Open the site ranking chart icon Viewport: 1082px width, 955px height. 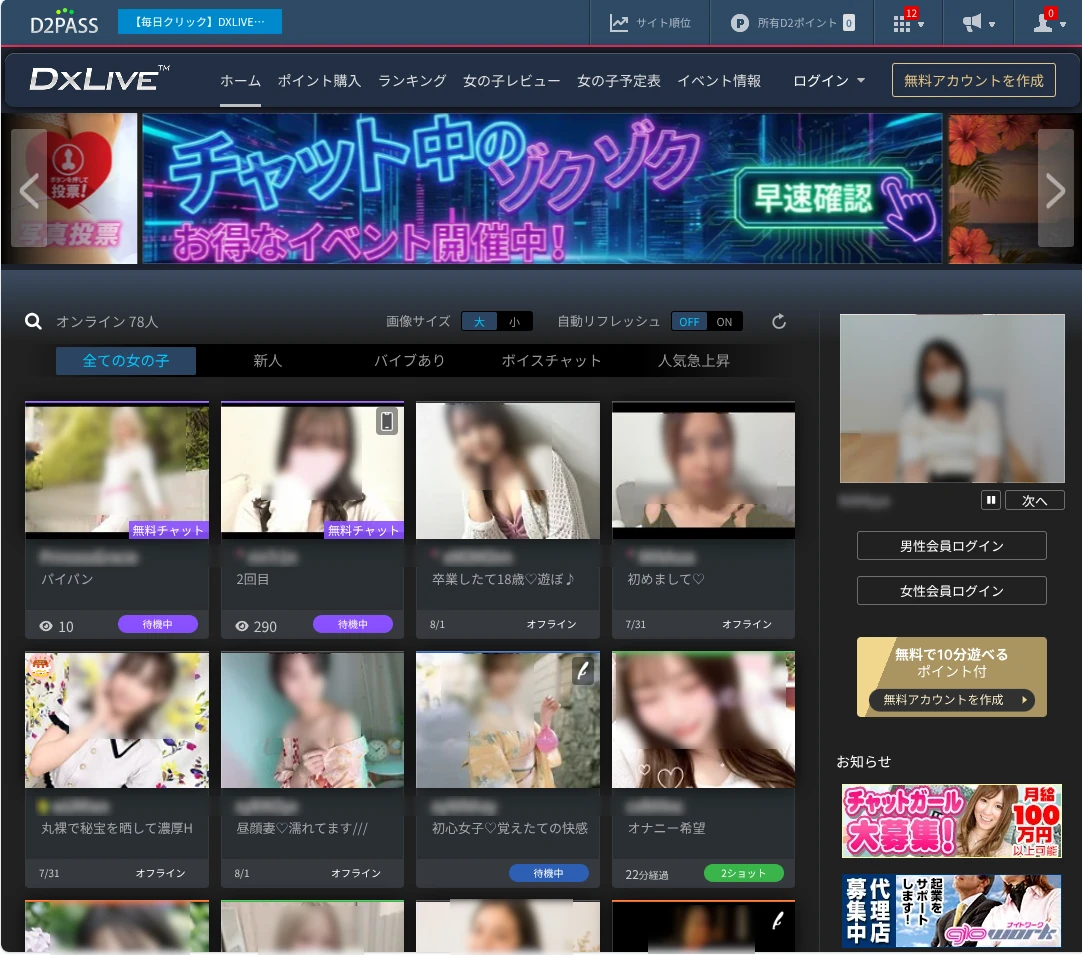pyautogui.click(x=619, y=23)
